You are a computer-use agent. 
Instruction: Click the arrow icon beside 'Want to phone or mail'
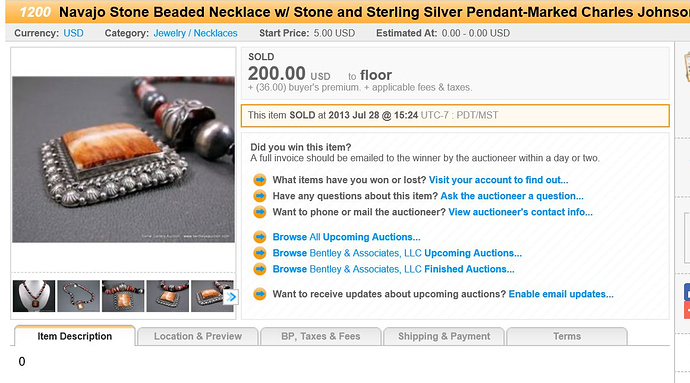pos(260,212)
